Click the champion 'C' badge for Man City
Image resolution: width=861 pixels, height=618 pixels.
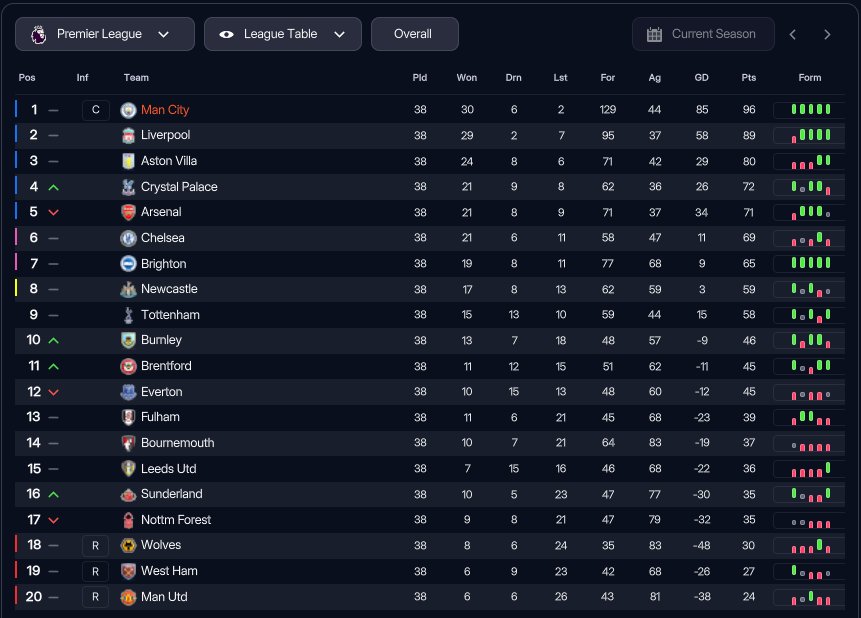[x=96, y=110]
